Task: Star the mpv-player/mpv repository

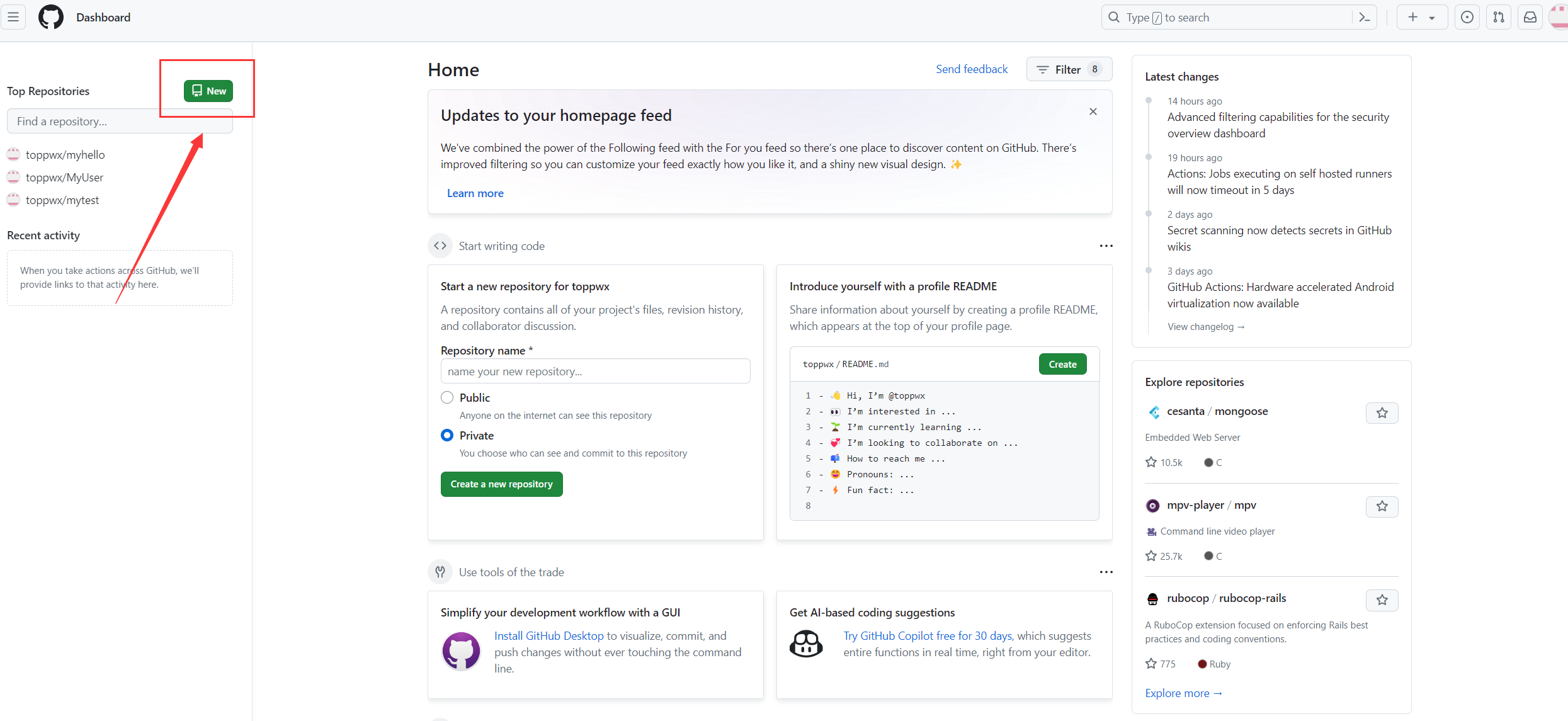Action: [1382, 506]
